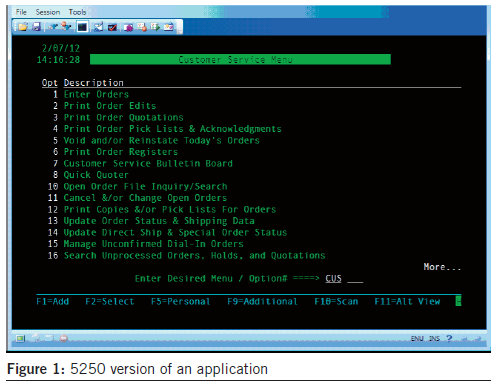Click the More... indicator
Viewport: 497px width, 386px height.
pyautogui.click(x=442, y=267)
